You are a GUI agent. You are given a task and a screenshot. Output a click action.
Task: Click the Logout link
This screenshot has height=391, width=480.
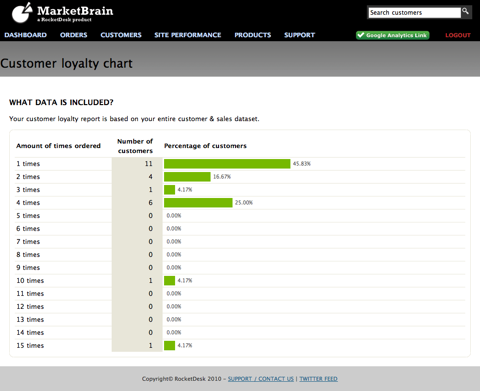(x=458, y=35)
